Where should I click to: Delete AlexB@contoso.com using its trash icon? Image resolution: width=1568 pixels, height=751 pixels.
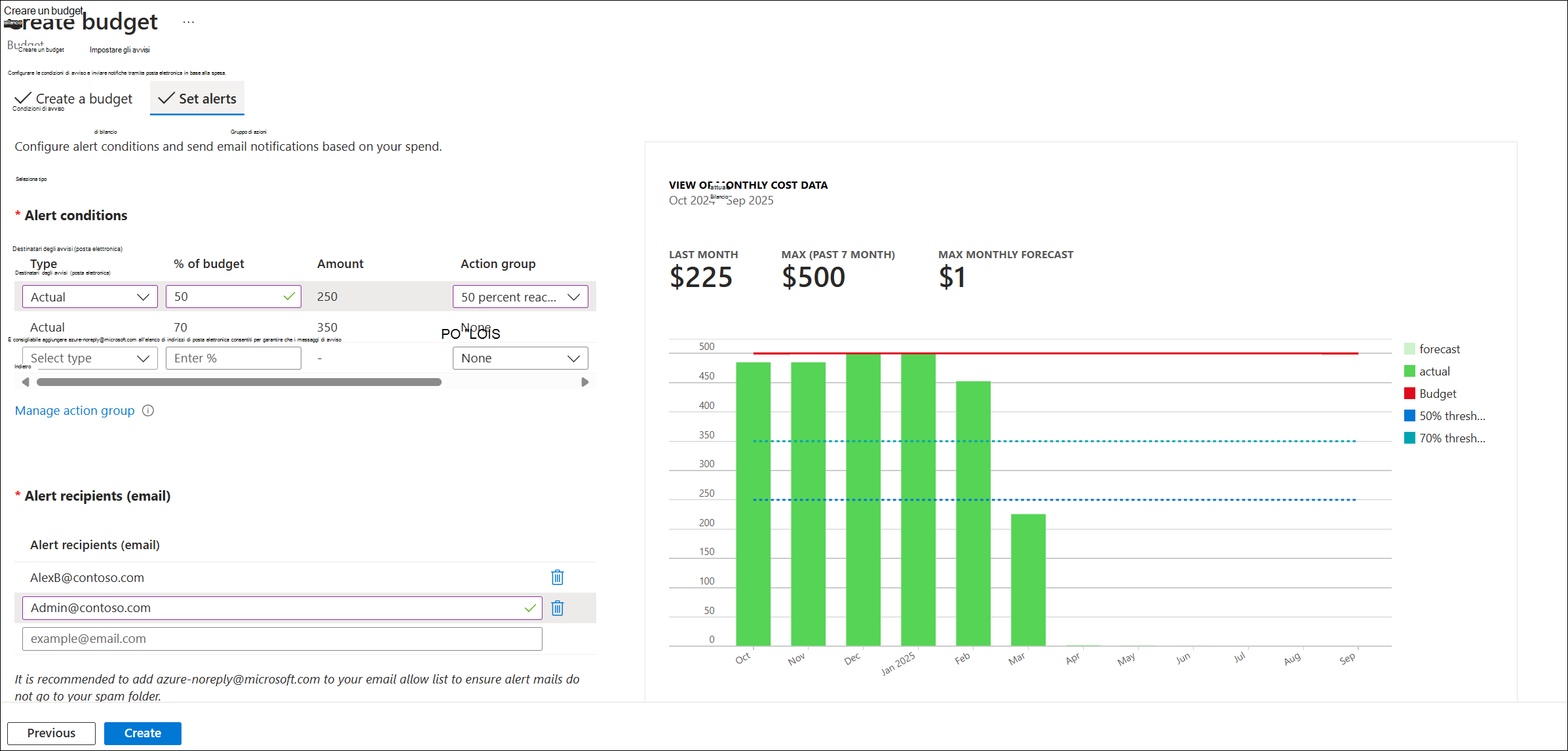point(556,577)
